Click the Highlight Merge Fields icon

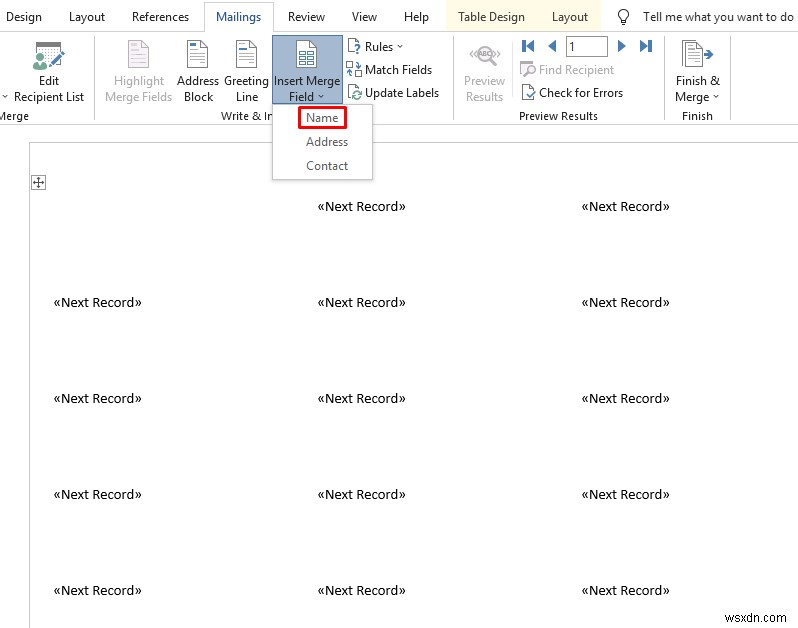pos(138,54)
